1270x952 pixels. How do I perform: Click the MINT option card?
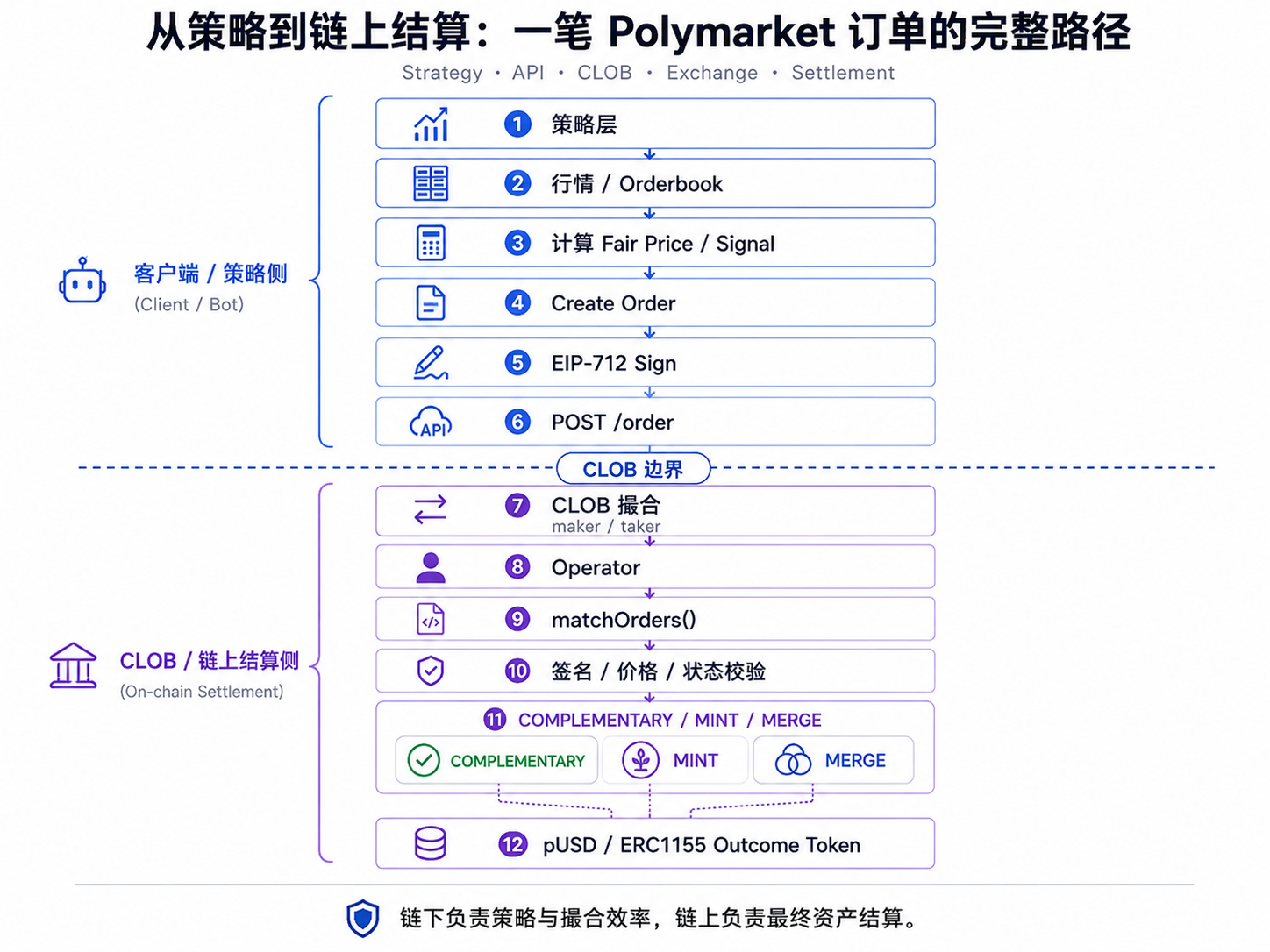click(674, 760)
